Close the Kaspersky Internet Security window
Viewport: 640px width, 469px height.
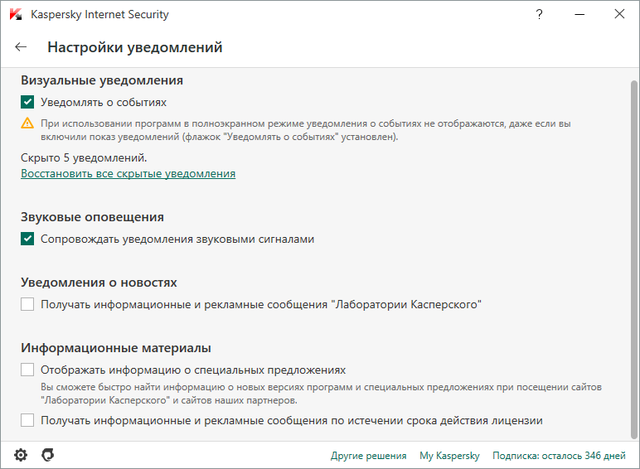click(620, 14)
